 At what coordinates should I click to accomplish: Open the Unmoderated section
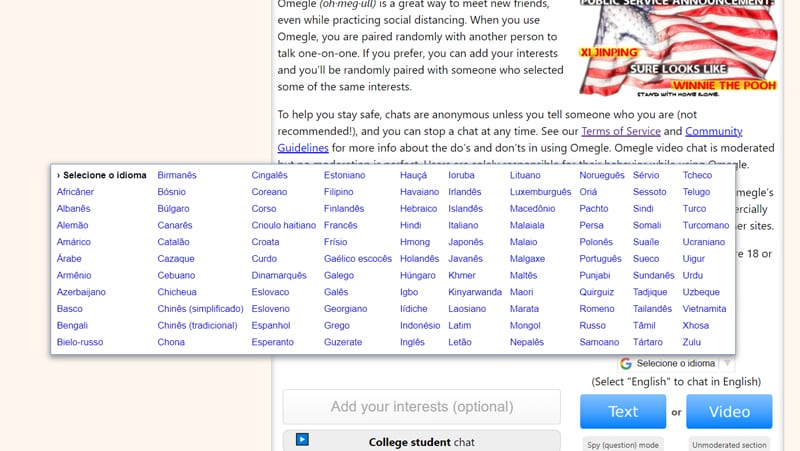729,444
